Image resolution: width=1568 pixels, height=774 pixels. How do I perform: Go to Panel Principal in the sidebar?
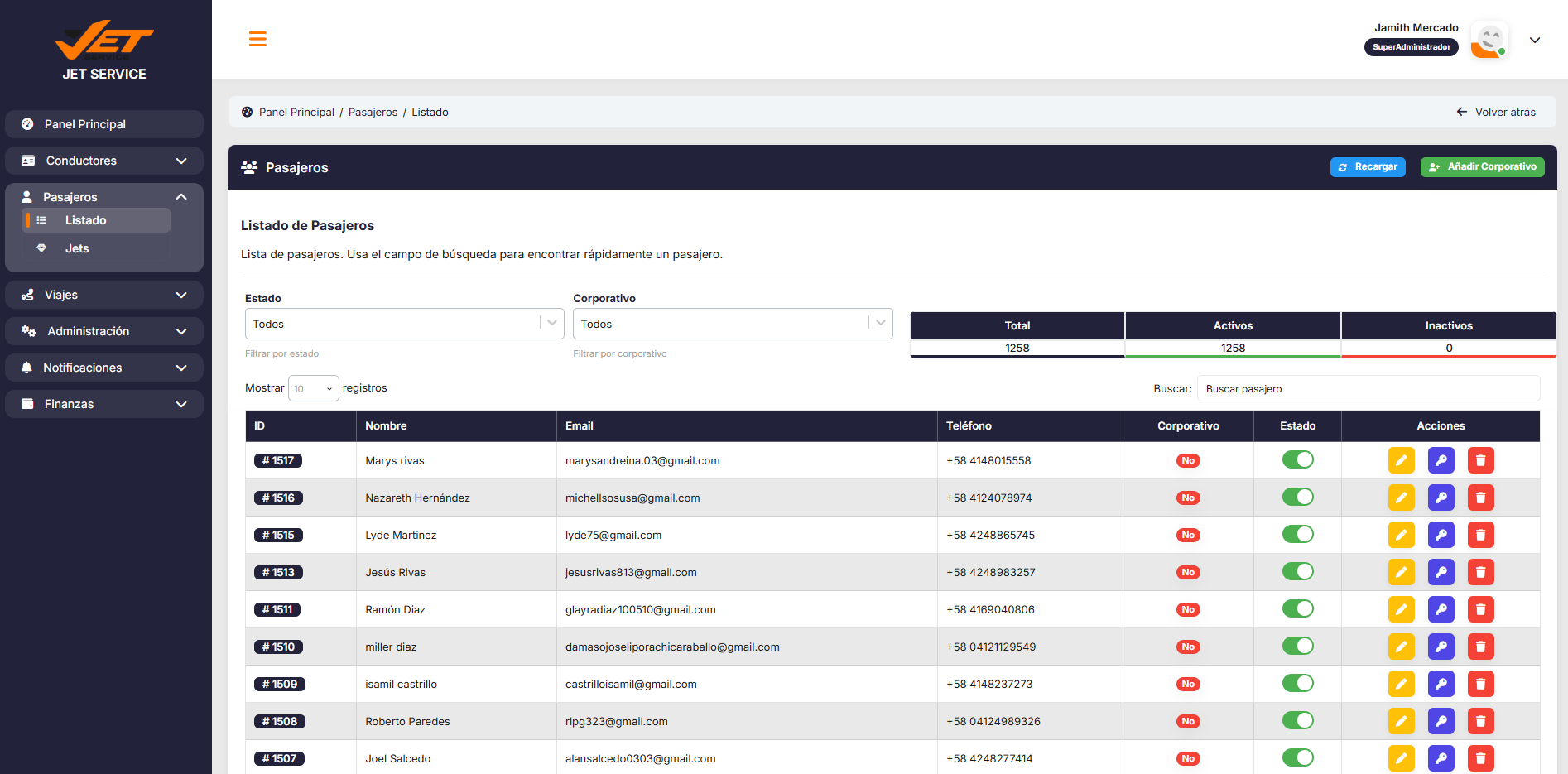[x=104, y=124]
